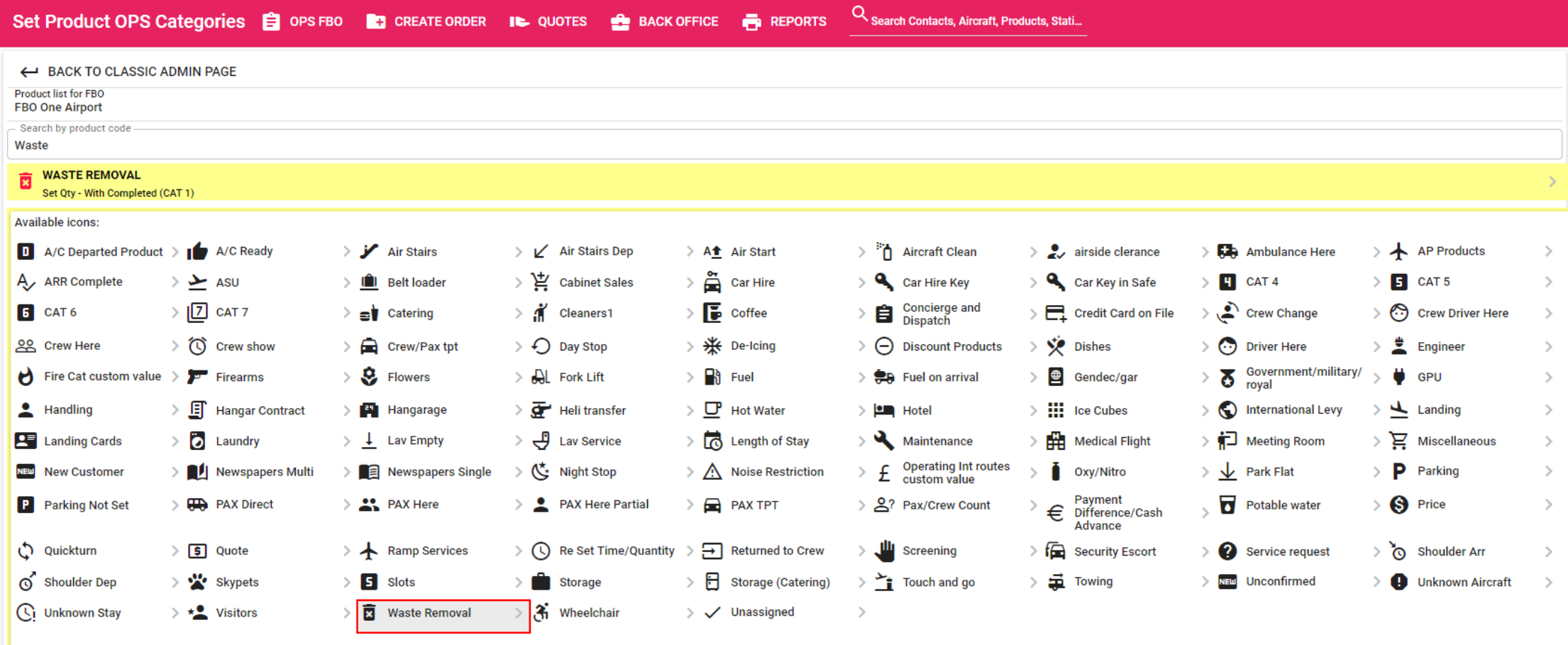Pick the Cabinet Sales cart icon

click(541, 282)
